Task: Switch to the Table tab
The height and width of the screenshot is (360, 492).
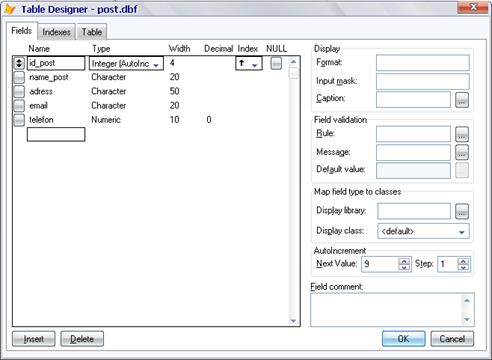Action: [92, 32]
